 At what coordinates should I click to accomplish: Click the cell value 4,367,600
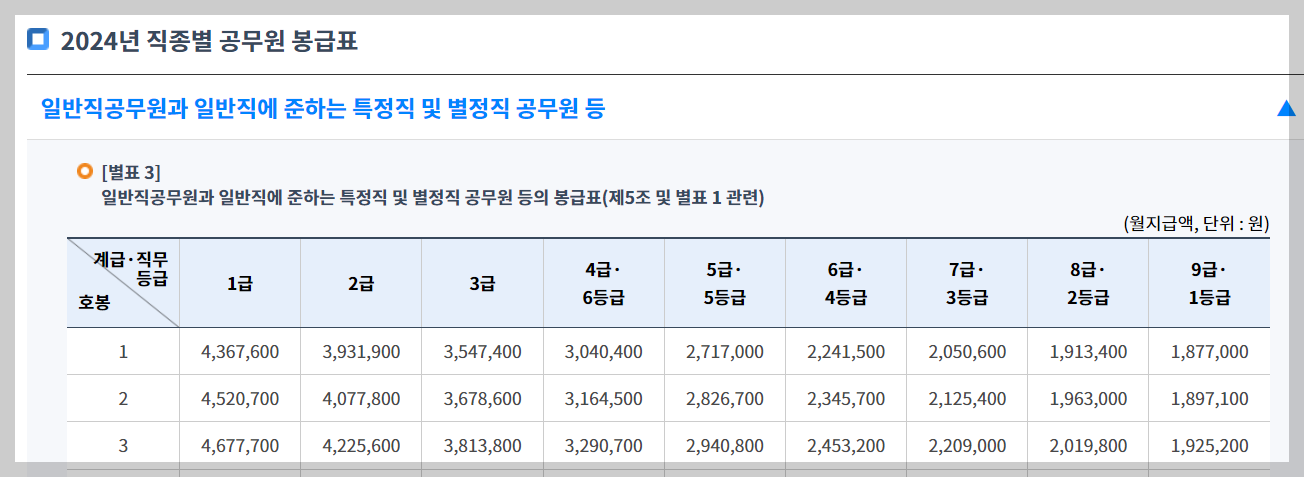(240, 352)
